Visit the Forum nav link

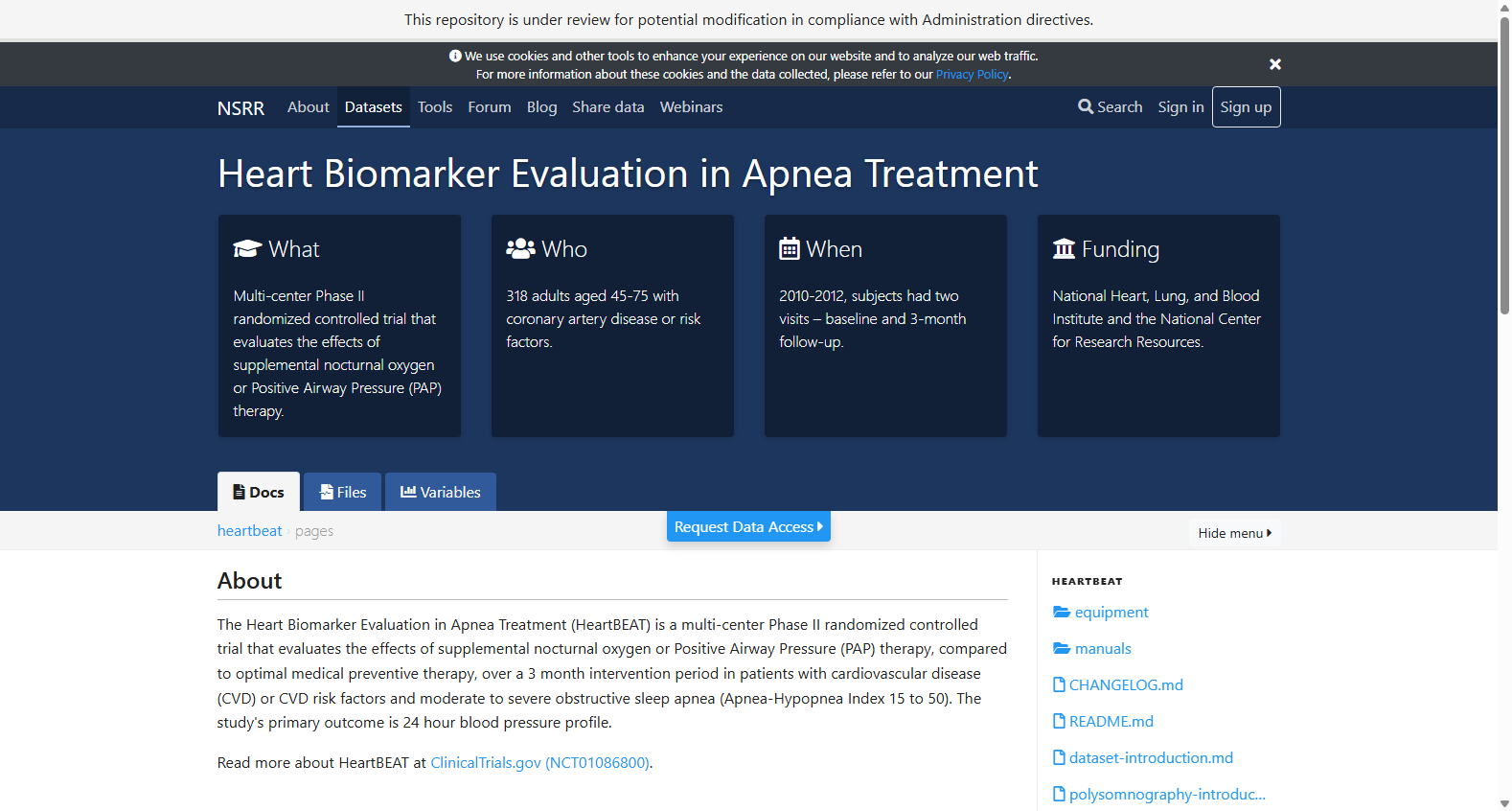490,107
